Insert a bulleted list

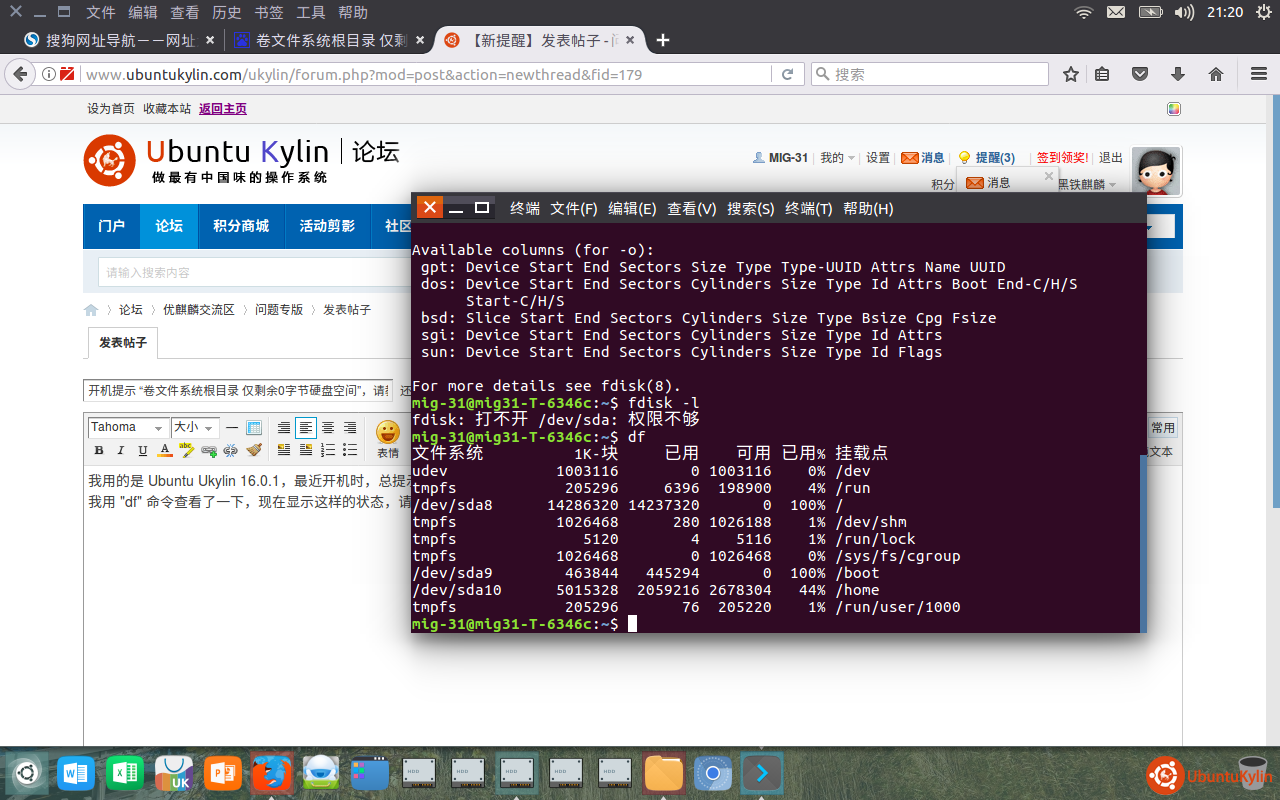click(350, 451)
